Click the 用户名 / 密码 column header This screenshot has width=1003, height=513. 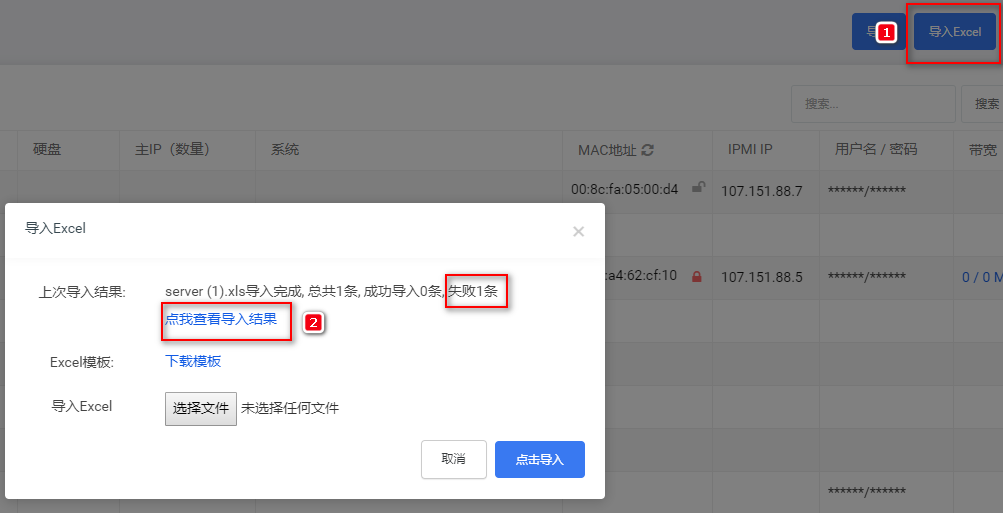click(x=876, y=150)
